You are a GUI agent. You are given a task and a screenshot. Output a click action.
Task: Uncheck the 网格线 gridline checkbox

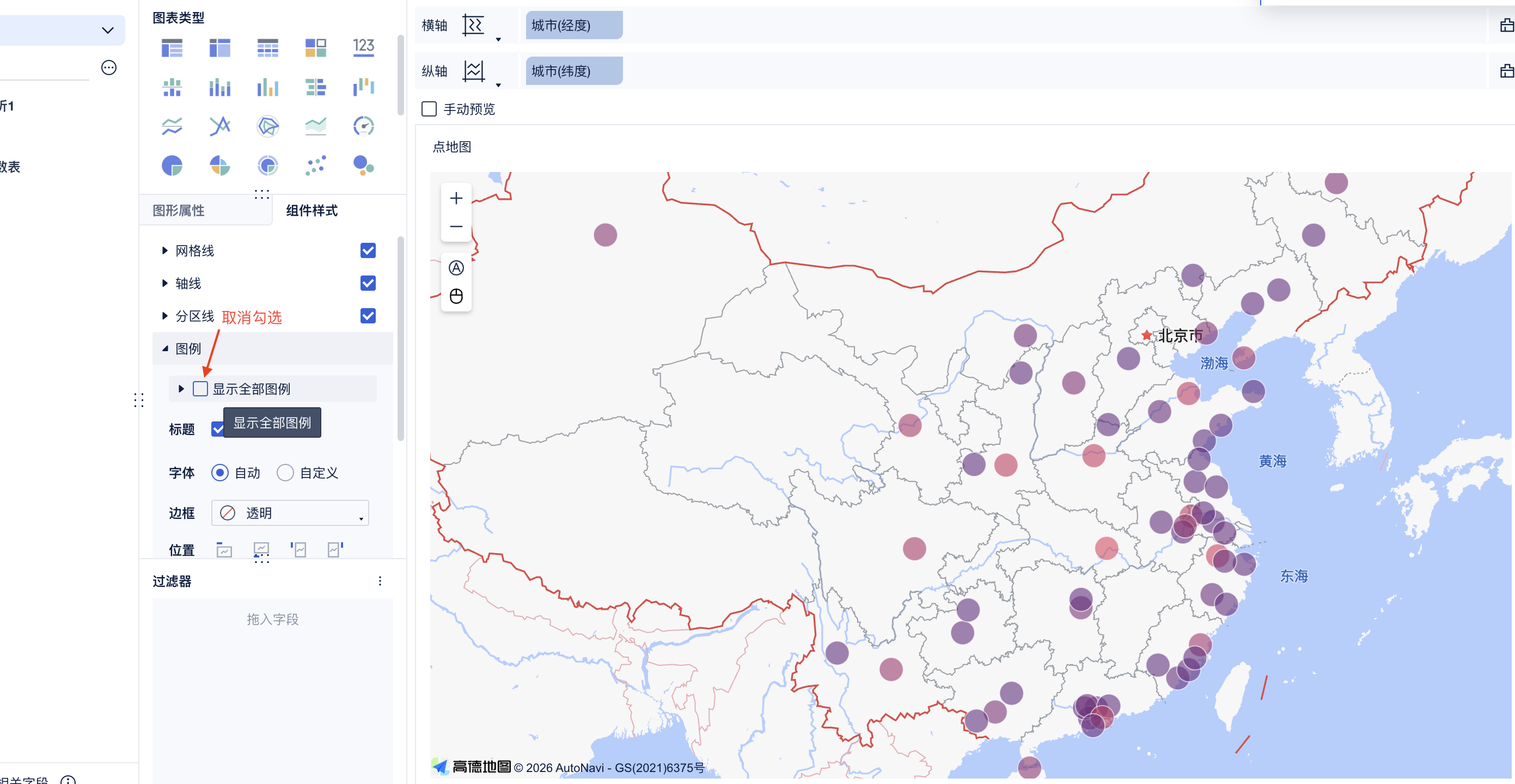coord(368,250)
